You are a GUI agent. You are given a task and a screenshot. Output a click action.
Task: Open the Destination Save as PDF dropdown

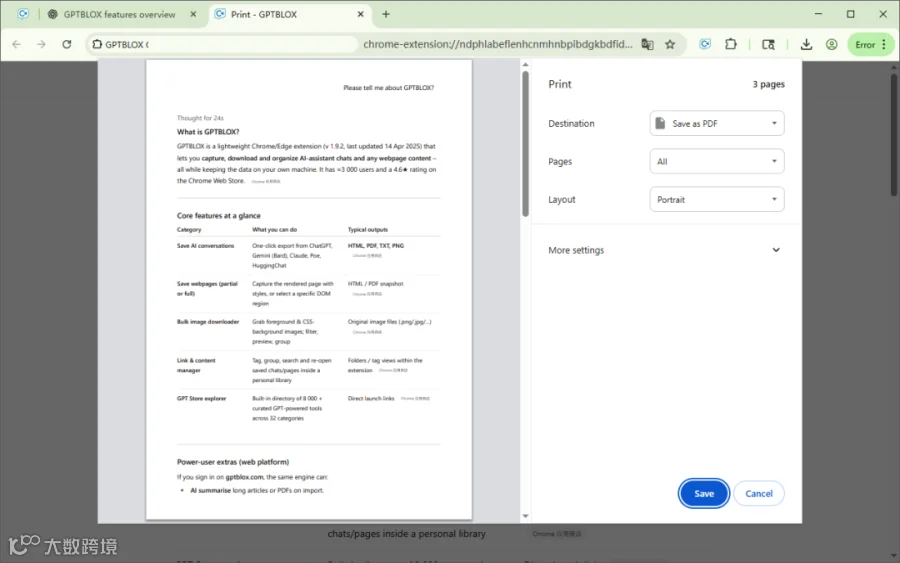[x=716, y=123]
